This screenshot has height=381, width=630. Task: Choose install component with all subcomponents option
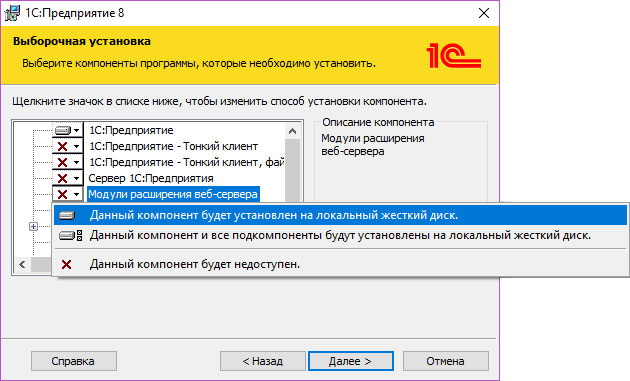340,235
